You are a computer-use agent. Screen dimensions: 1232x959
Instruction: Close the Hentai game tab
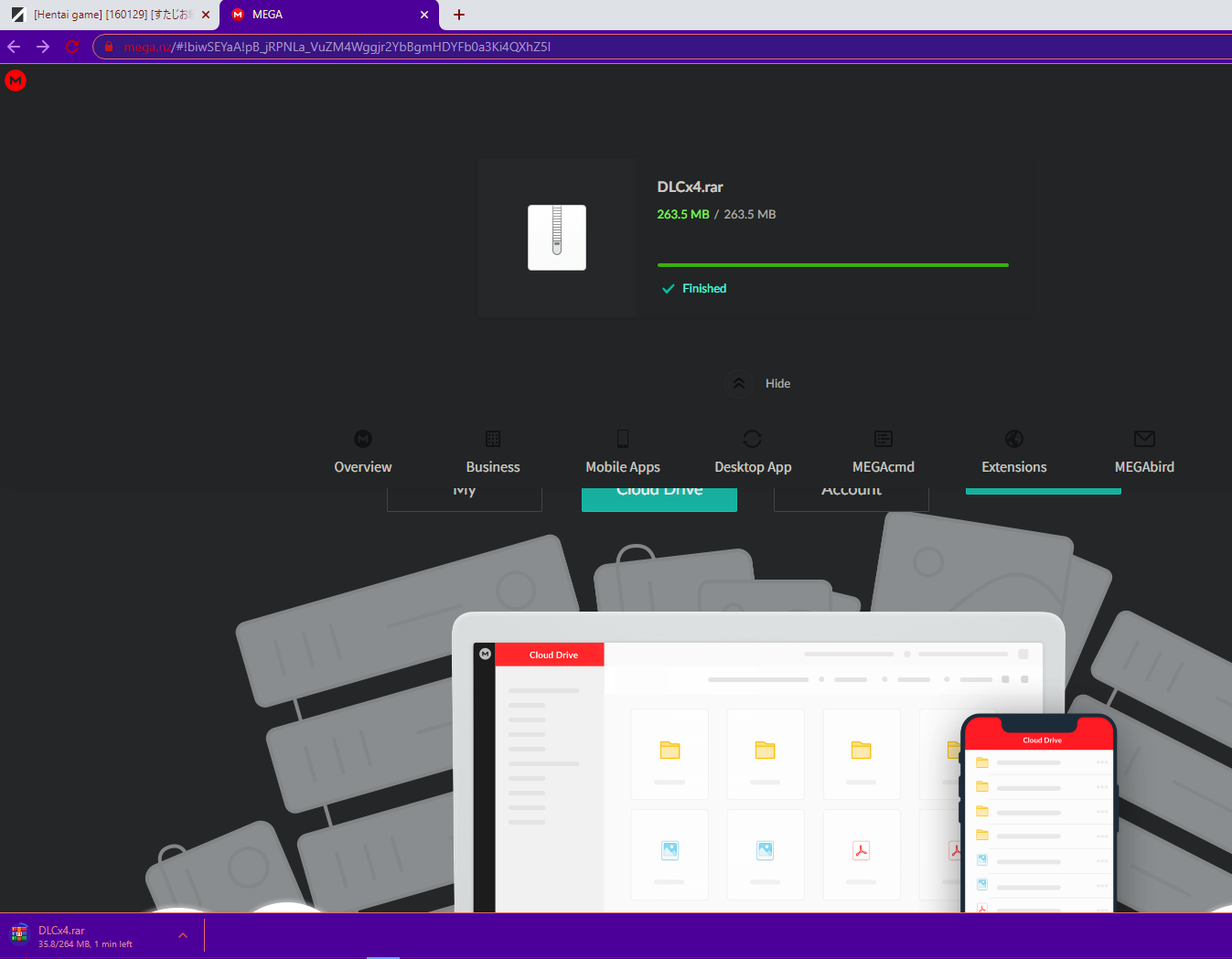click(x=206, y=15)
